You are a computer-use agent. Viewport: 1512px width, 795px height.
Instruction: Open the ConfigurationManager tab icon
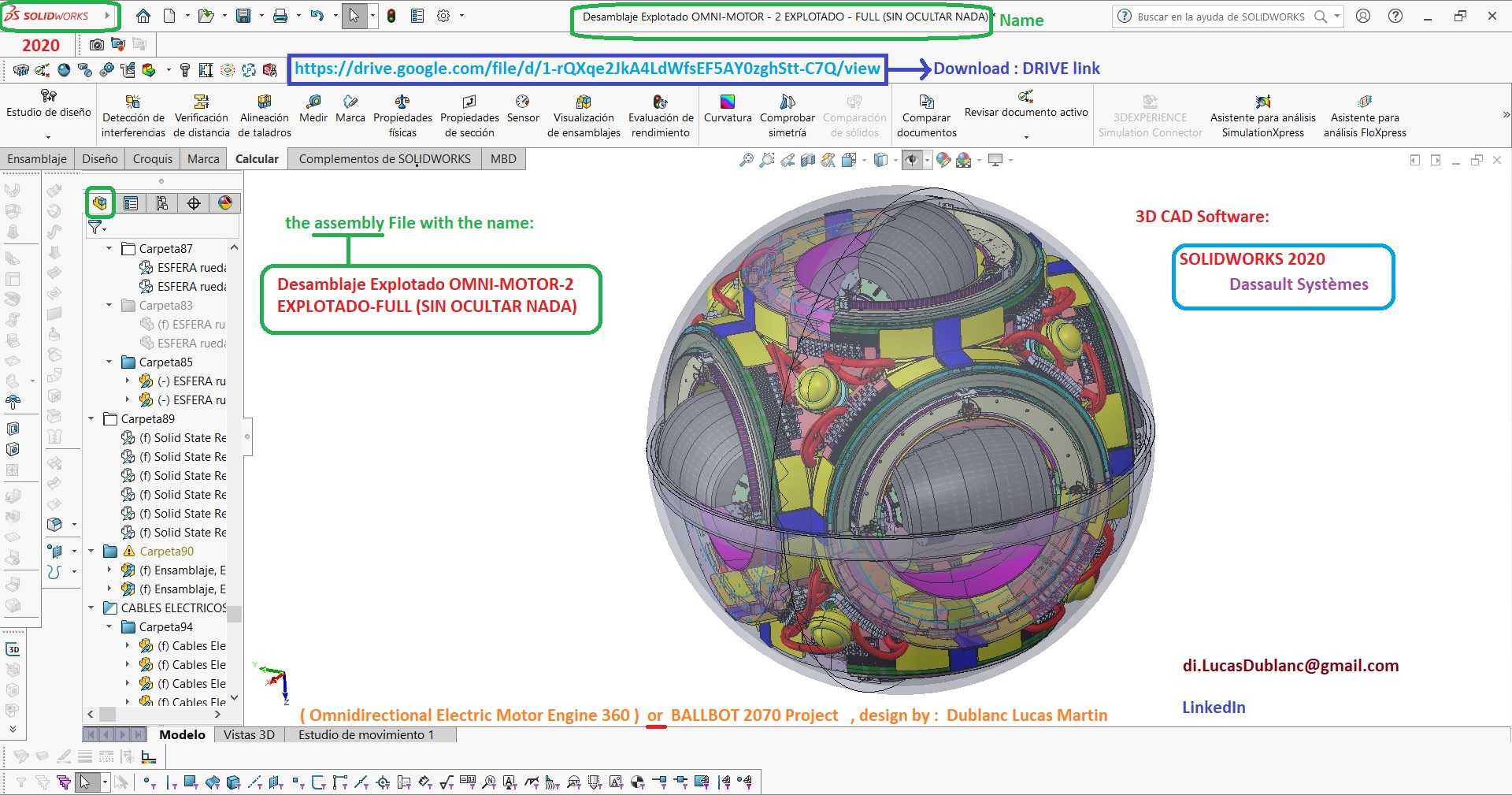coord(162,203)
